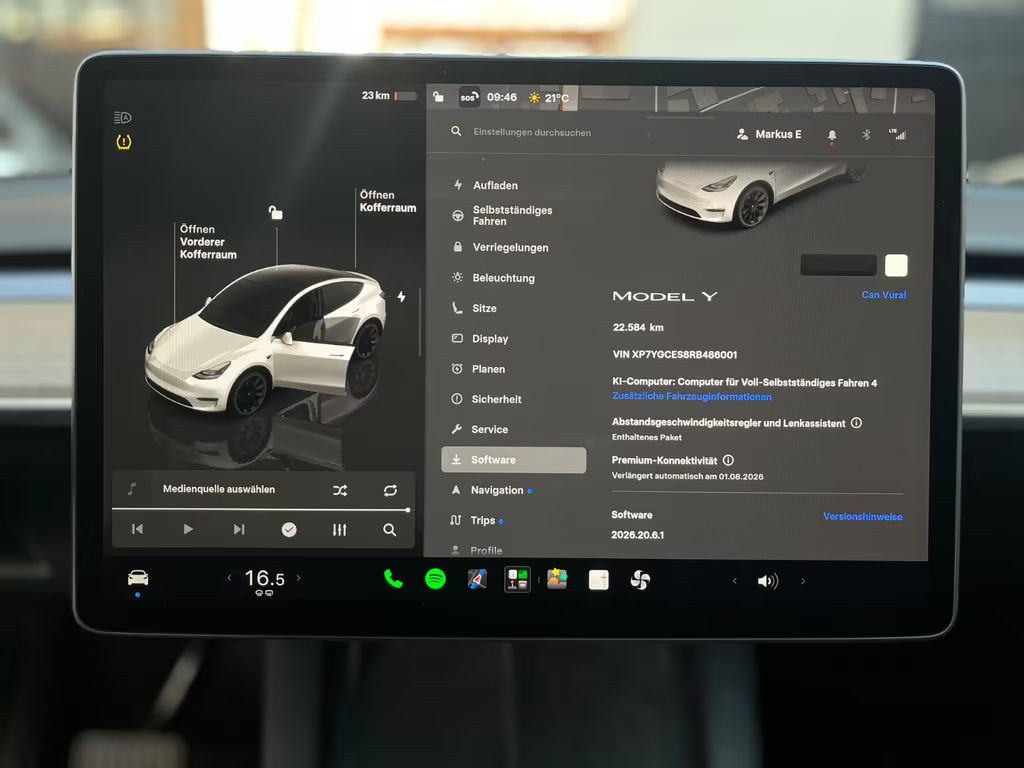Skip to previous track
The height and width of the screenshot is (768, 1024).
coord(137,529)
